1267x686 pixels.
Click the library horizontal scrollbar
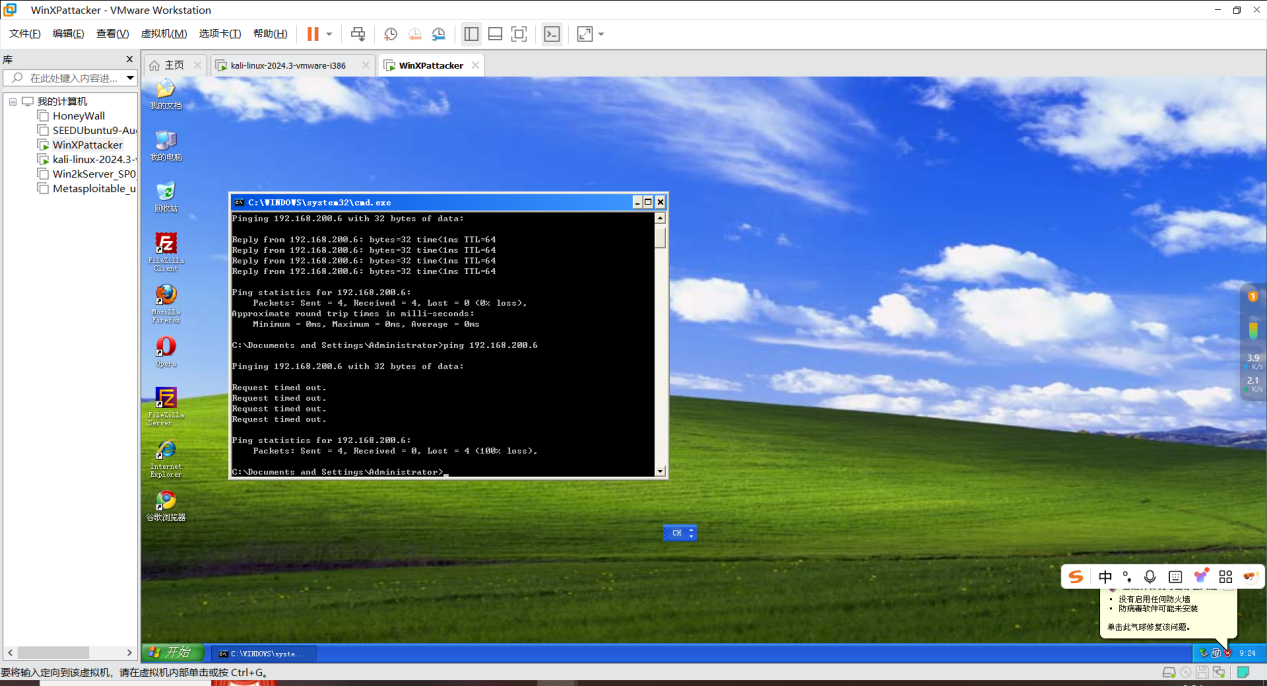[x=68, y=652]
